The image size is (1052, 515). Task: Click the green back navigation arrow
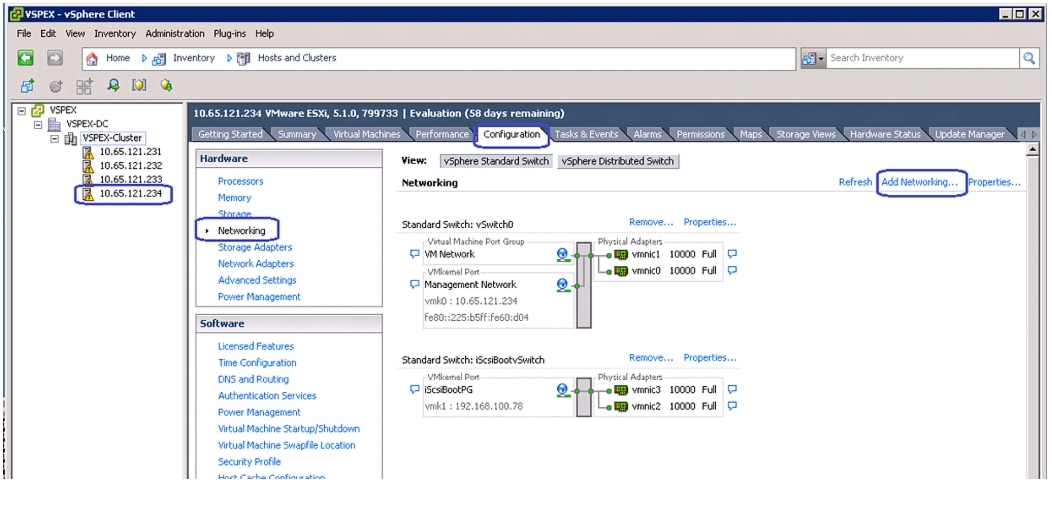[x=26, y=58]
